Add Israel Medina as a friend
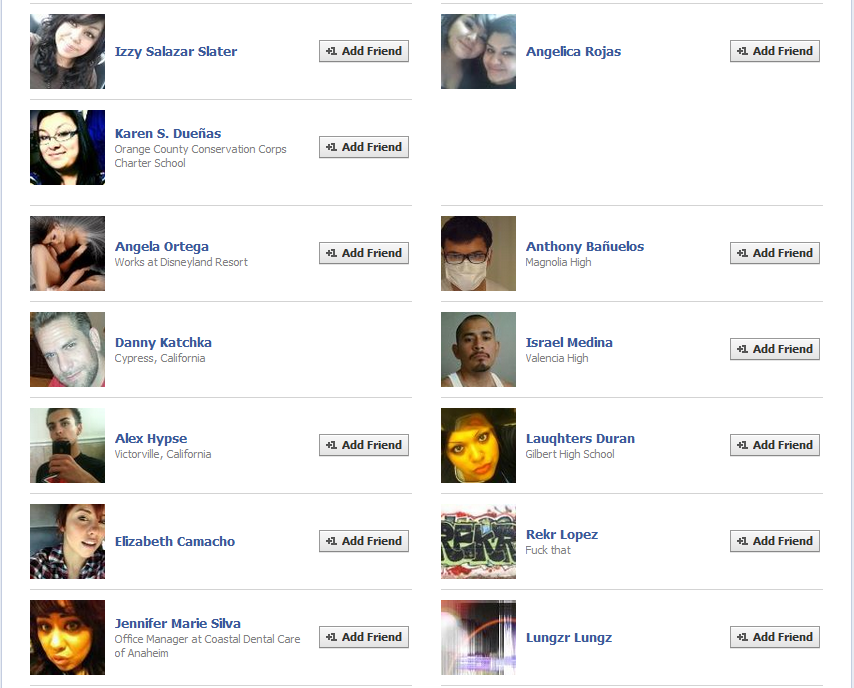Screen dimensions: 854x688 (x=774, y=349)
